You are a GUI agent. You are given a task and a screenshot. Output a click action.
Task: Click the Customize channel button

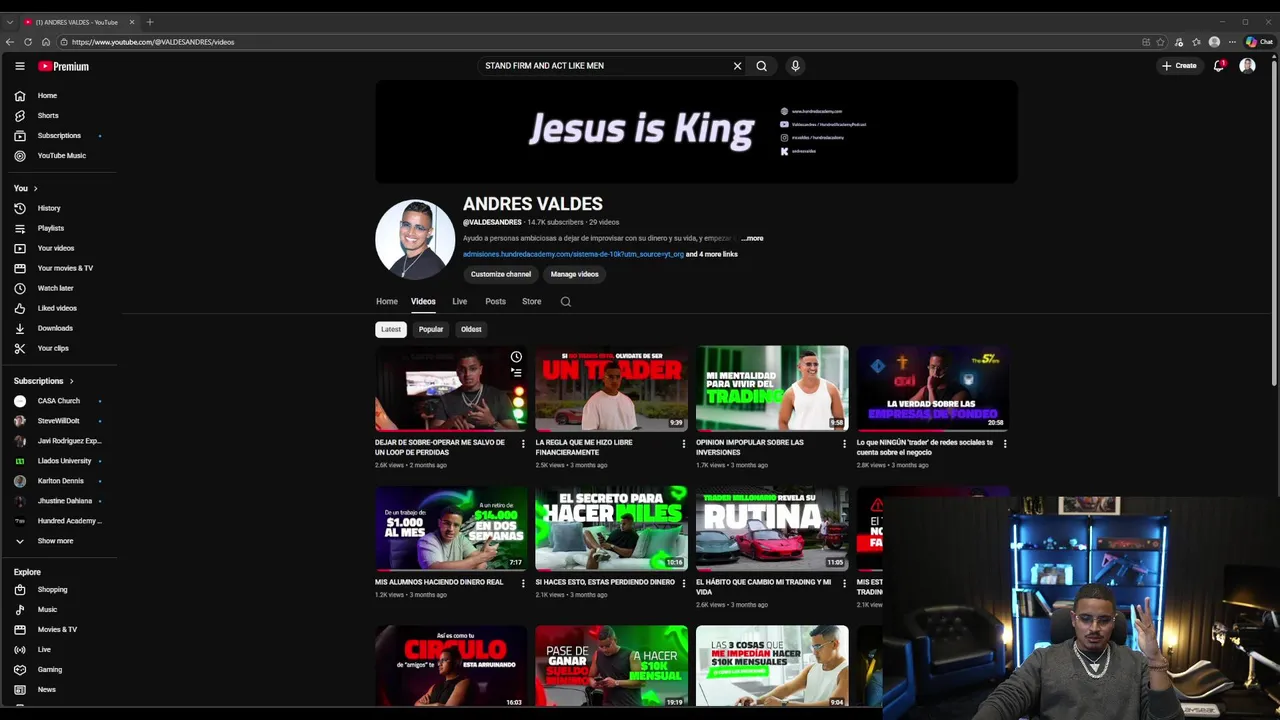[501, 274]
